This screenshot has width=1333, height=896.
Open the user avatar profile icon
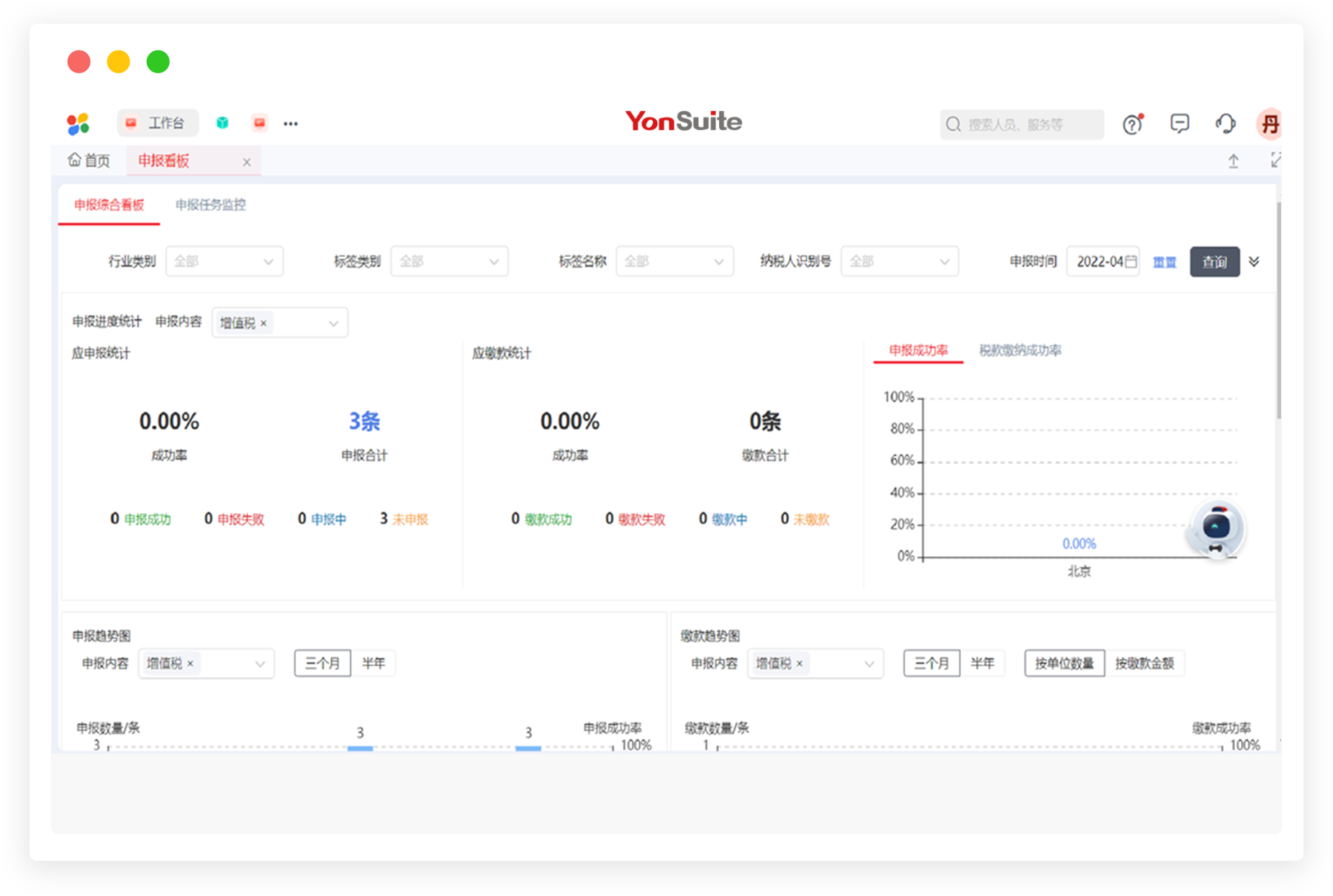coord(1270,124)
